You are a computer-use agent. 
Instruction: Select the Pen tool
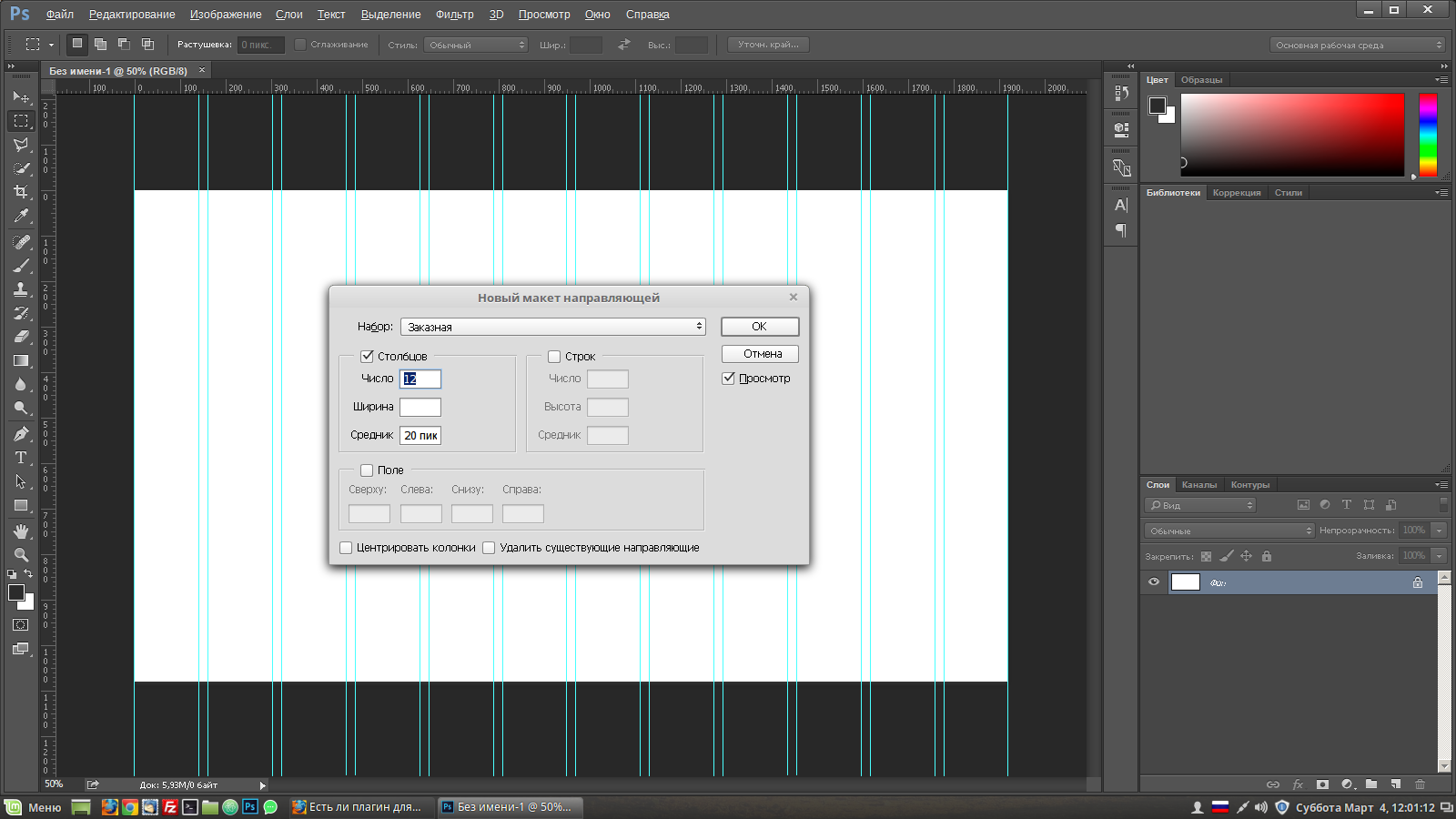(x=21, y=434)
